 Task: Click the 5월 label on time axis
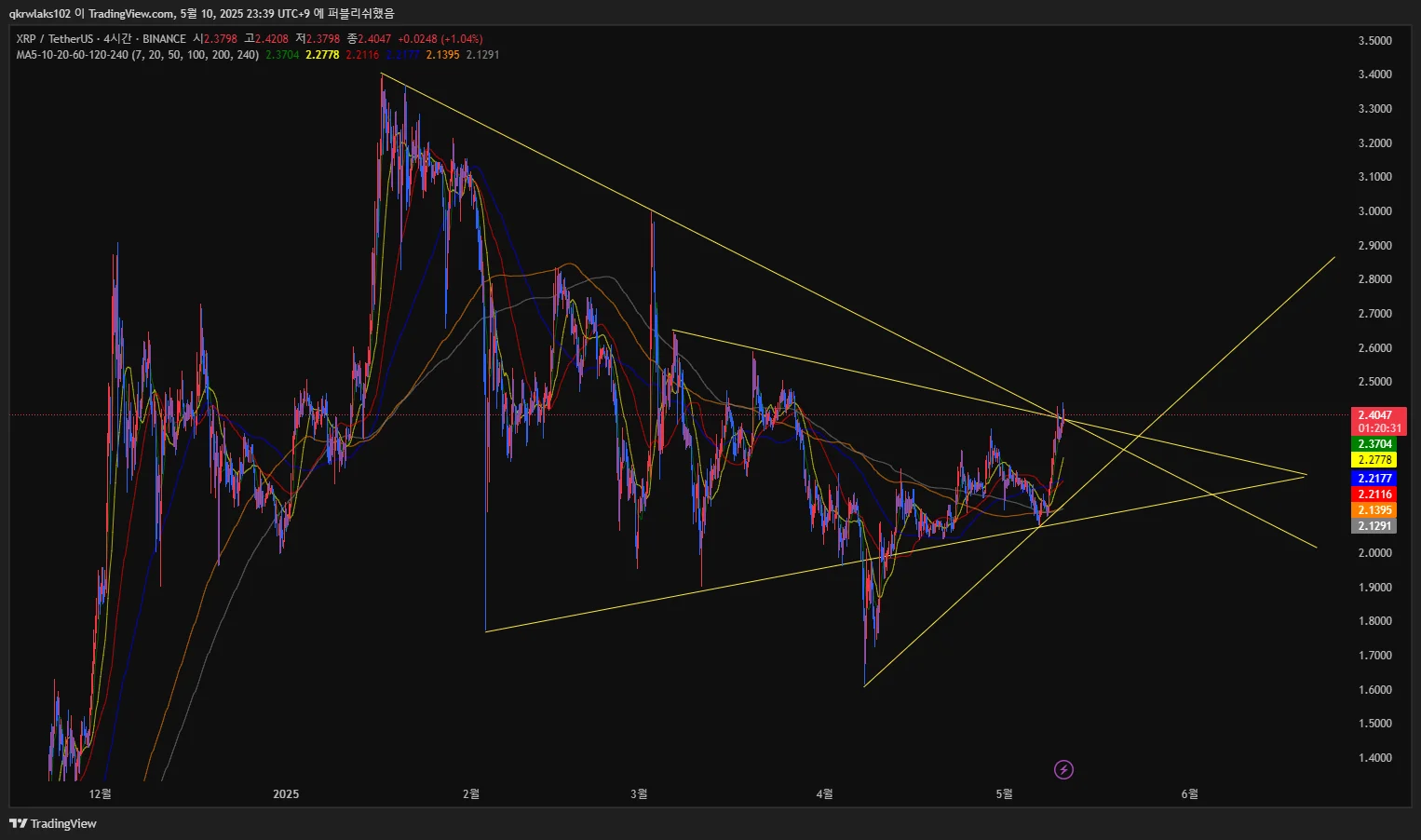click(1004, 794)
